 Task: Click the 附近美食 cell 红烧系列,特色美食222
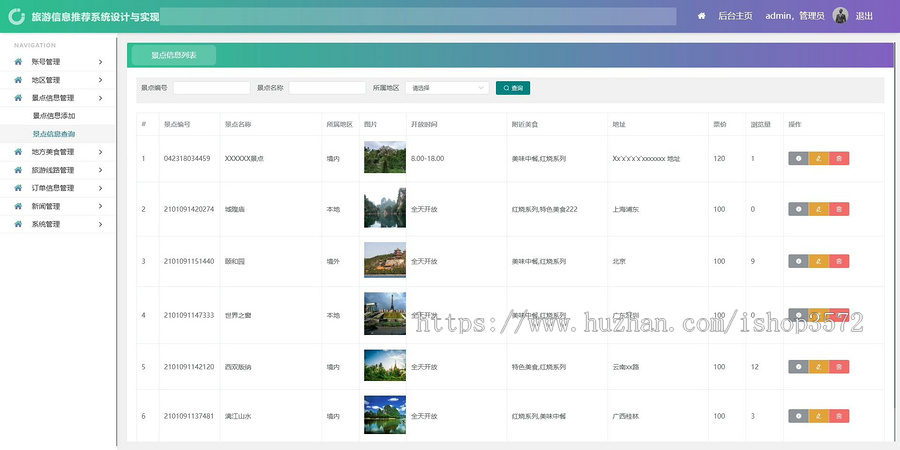click(x=545, y=210)
